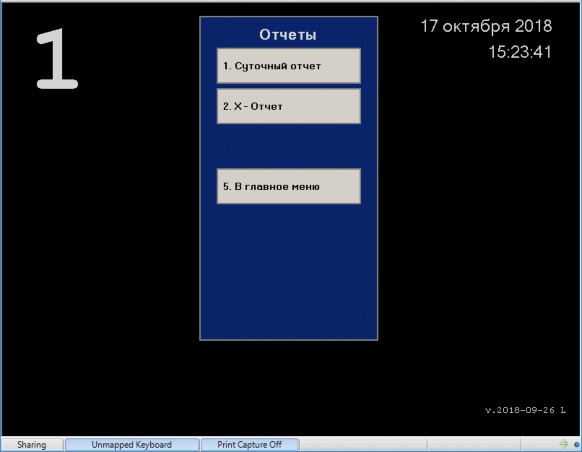Image resolution: width=582 pixels, height=452 pixels.
Task: Select the X-Отчет menu item
Action: (288, 106)
